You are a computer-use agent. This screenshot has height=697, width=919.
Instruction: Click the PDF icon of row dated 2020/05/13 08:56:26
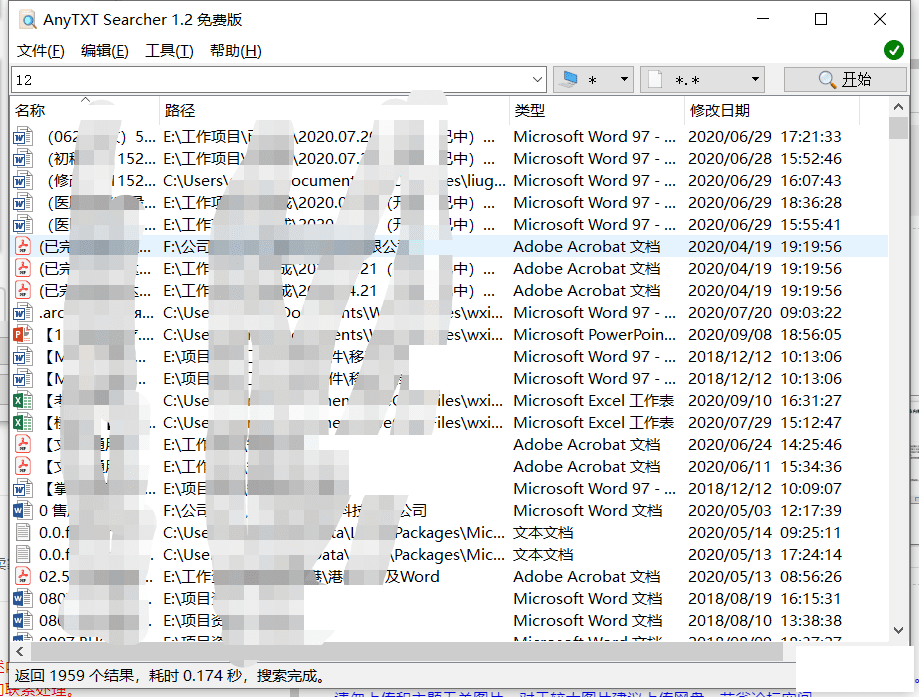click(x=22, y=576)
